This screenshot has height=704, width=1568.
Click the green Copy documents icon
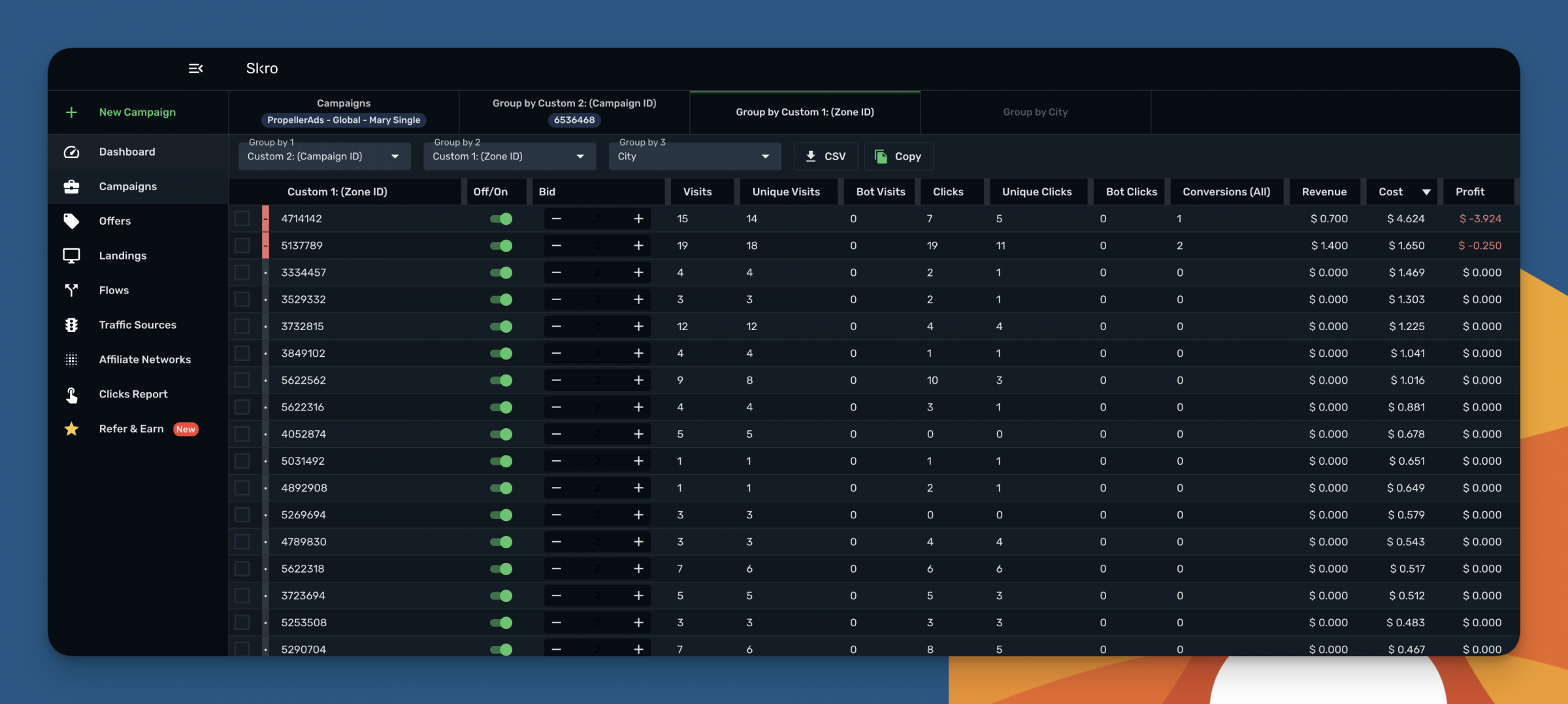881,156
